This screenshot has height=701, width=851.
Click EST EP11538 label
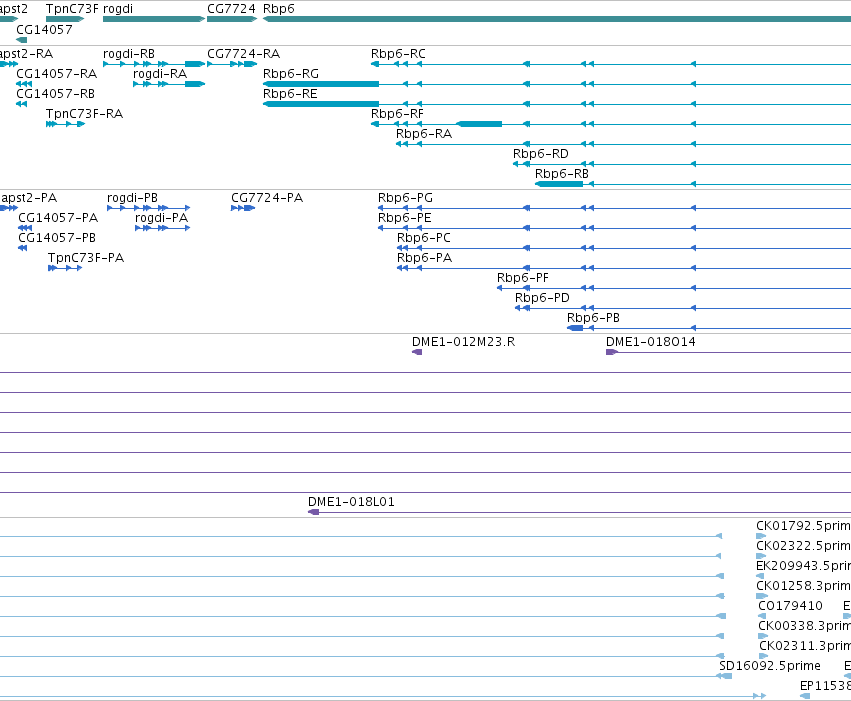[825, 686]
